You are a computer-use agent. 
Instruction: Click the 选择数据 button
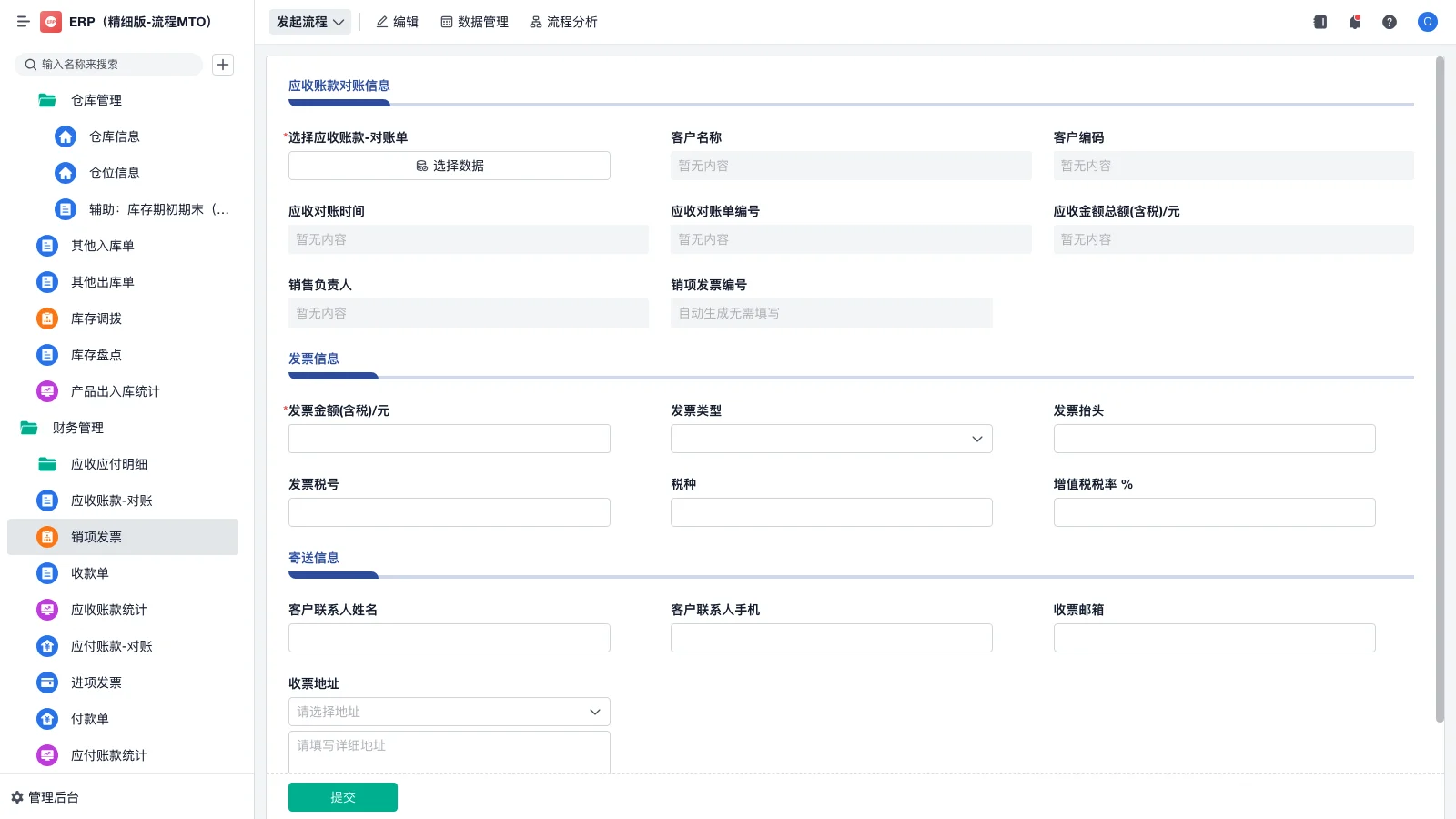[x=449, y=166]
